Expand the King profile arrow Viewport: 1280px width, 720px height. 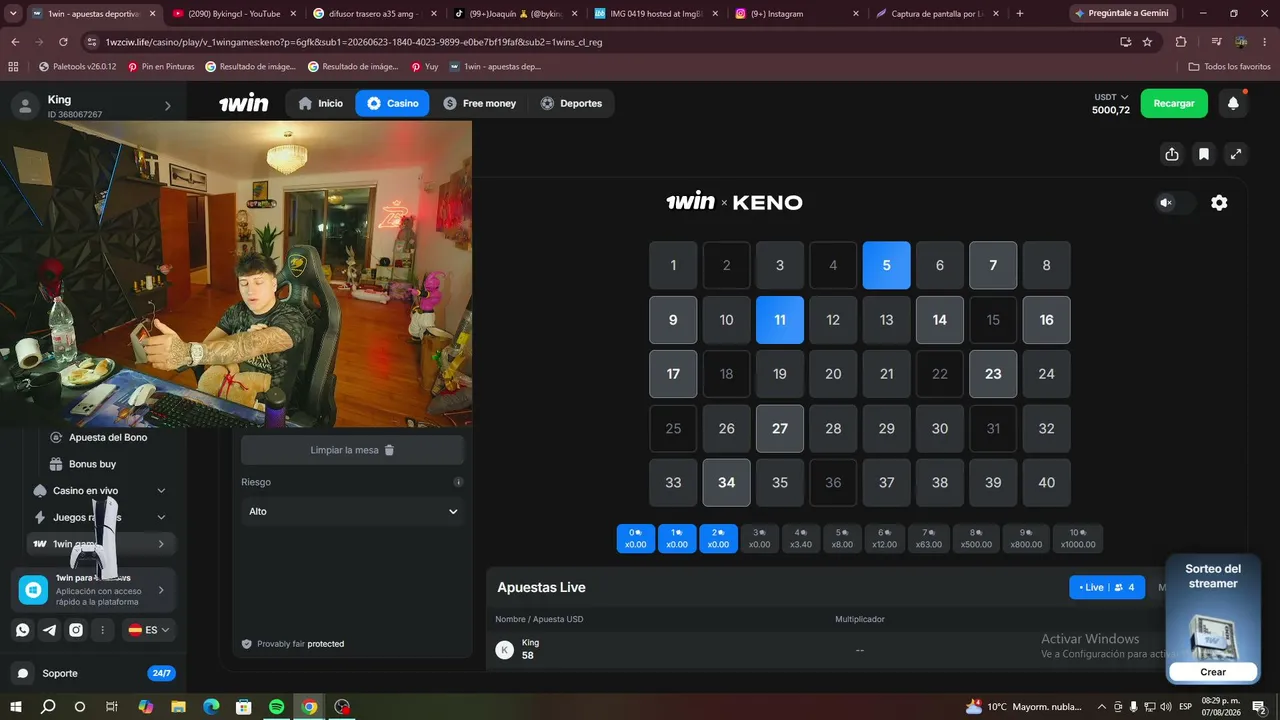click(167, 106)
